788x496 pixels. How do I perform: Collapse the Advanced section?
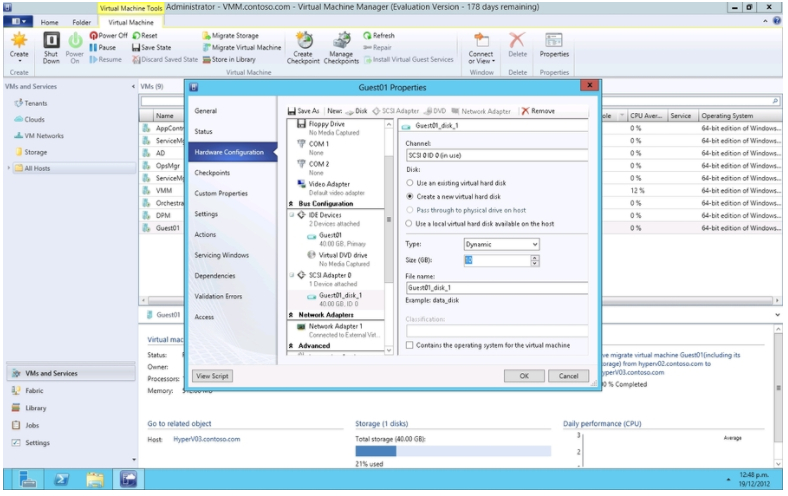click(291, 346)
